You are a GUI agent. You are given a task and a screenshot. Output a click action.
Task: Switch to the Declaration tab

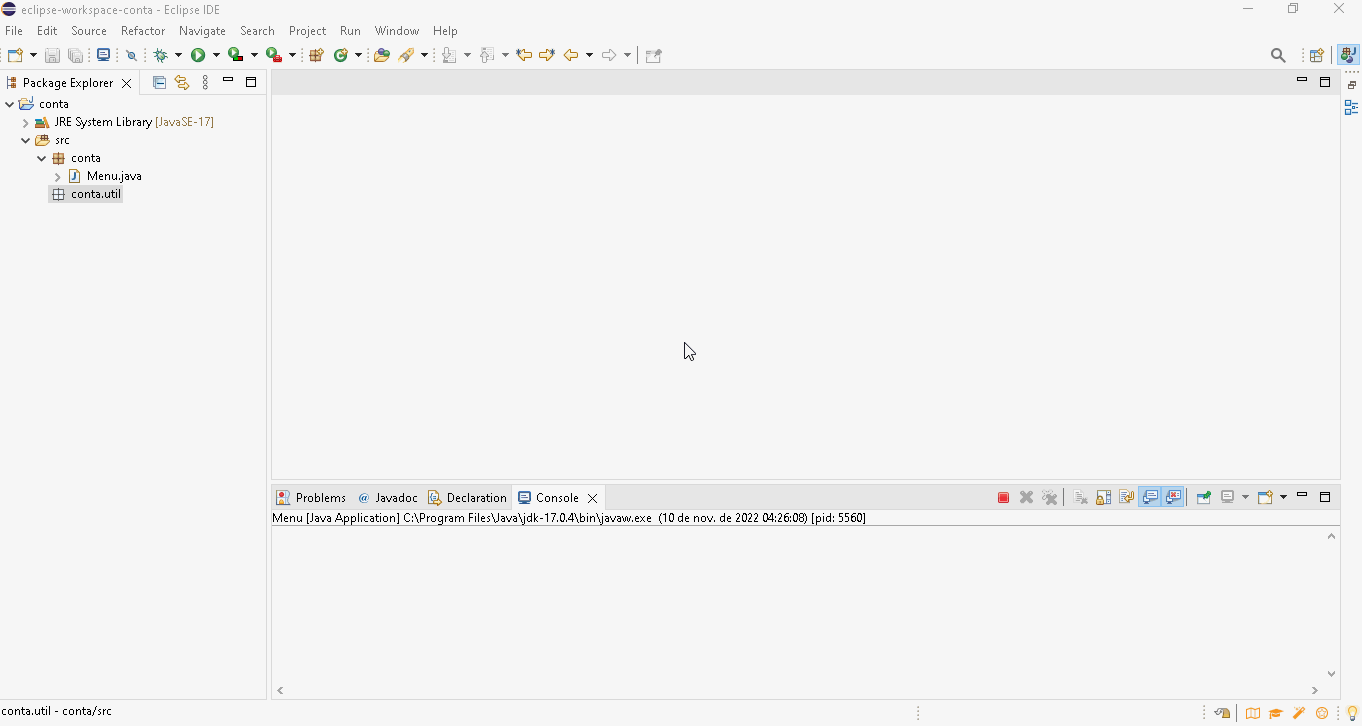(468, 497)
